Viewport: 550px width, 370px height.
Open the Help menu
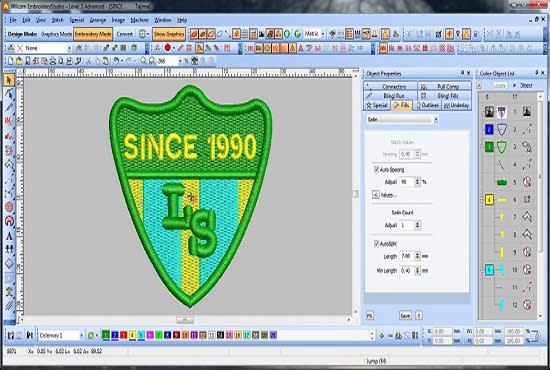click(182, 20)
